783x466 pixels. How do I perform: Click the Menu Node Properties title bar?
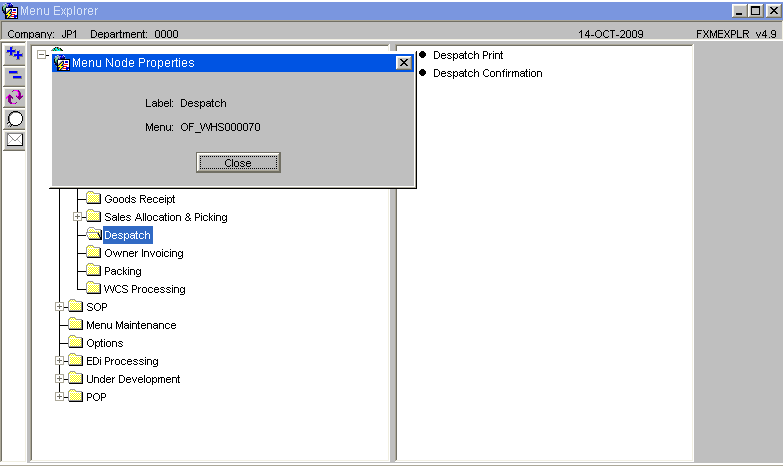click(233, 63)
